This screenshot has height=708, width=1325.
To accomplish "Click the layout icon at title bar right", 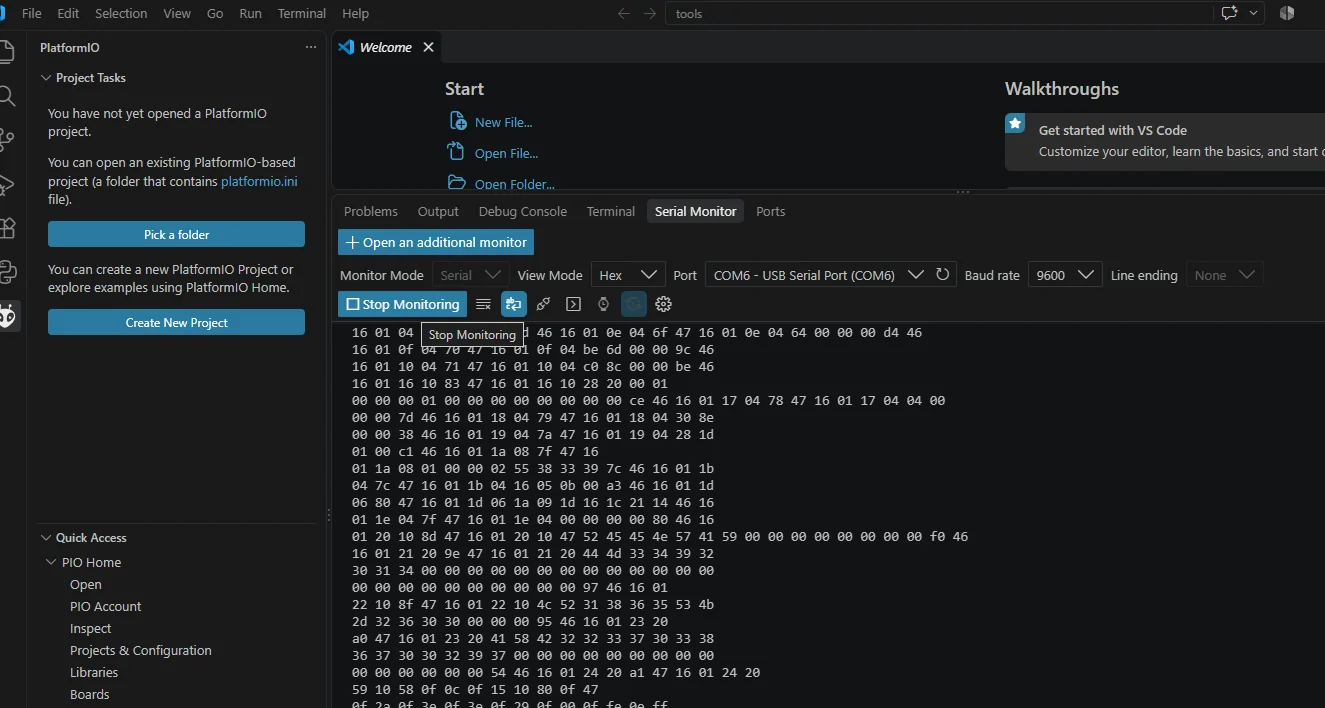I will click(1287, 13).
